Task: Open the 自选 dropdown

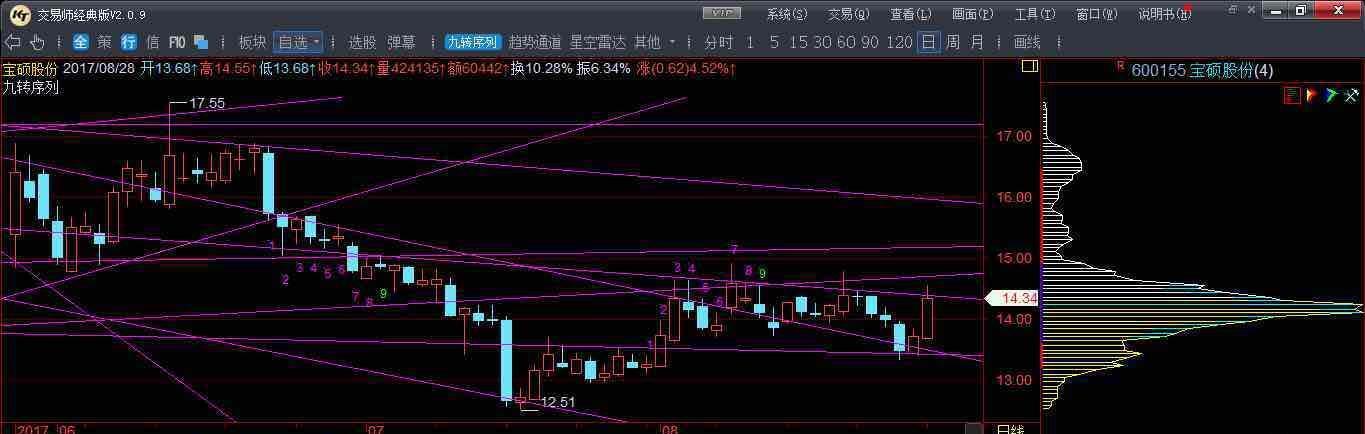Action: (x=298, y=43)
